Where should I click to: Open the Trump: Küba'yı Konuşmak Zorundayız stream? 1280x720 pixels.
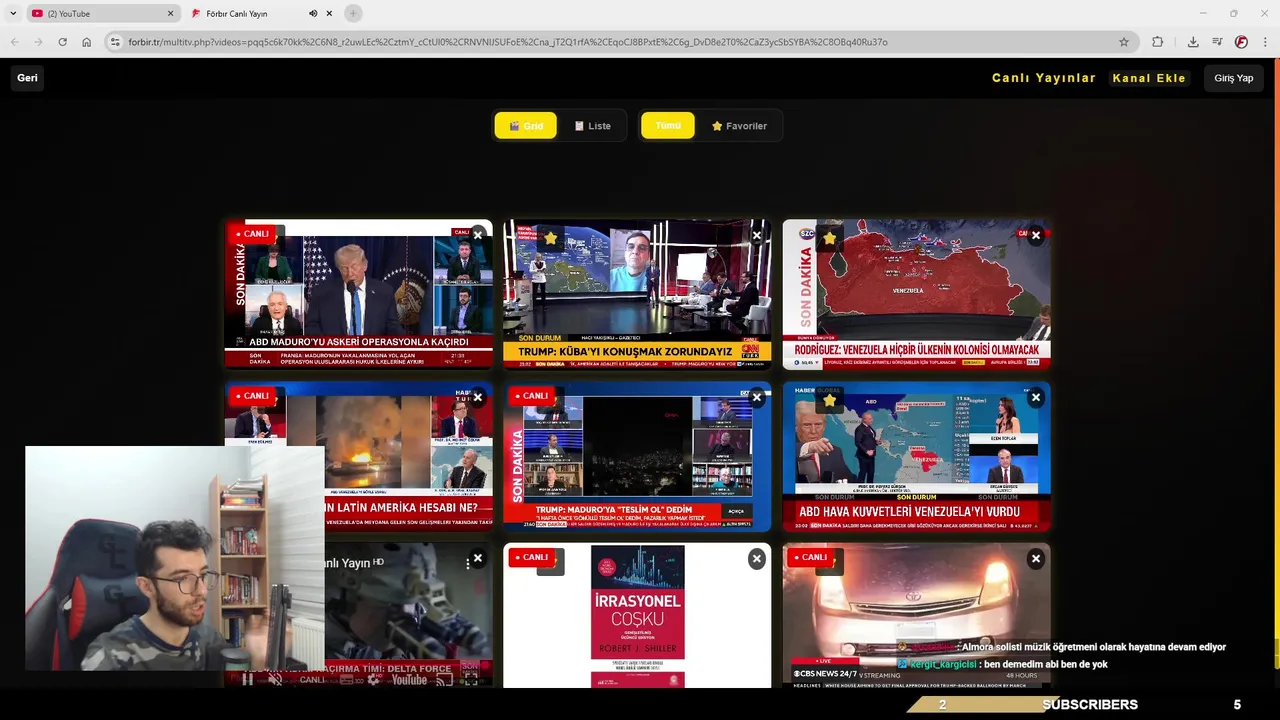point(637,295)
